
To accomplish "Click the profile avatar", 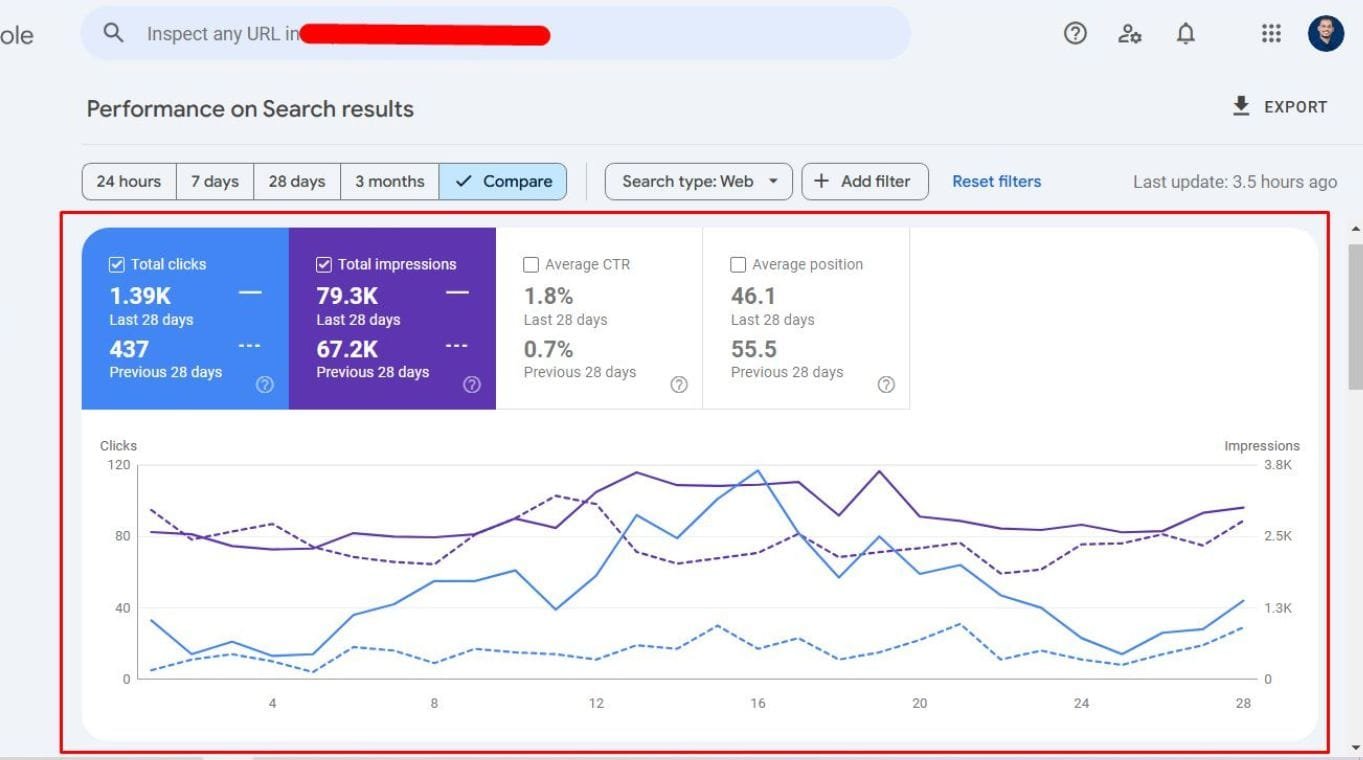I will (x=1324, y=31).
